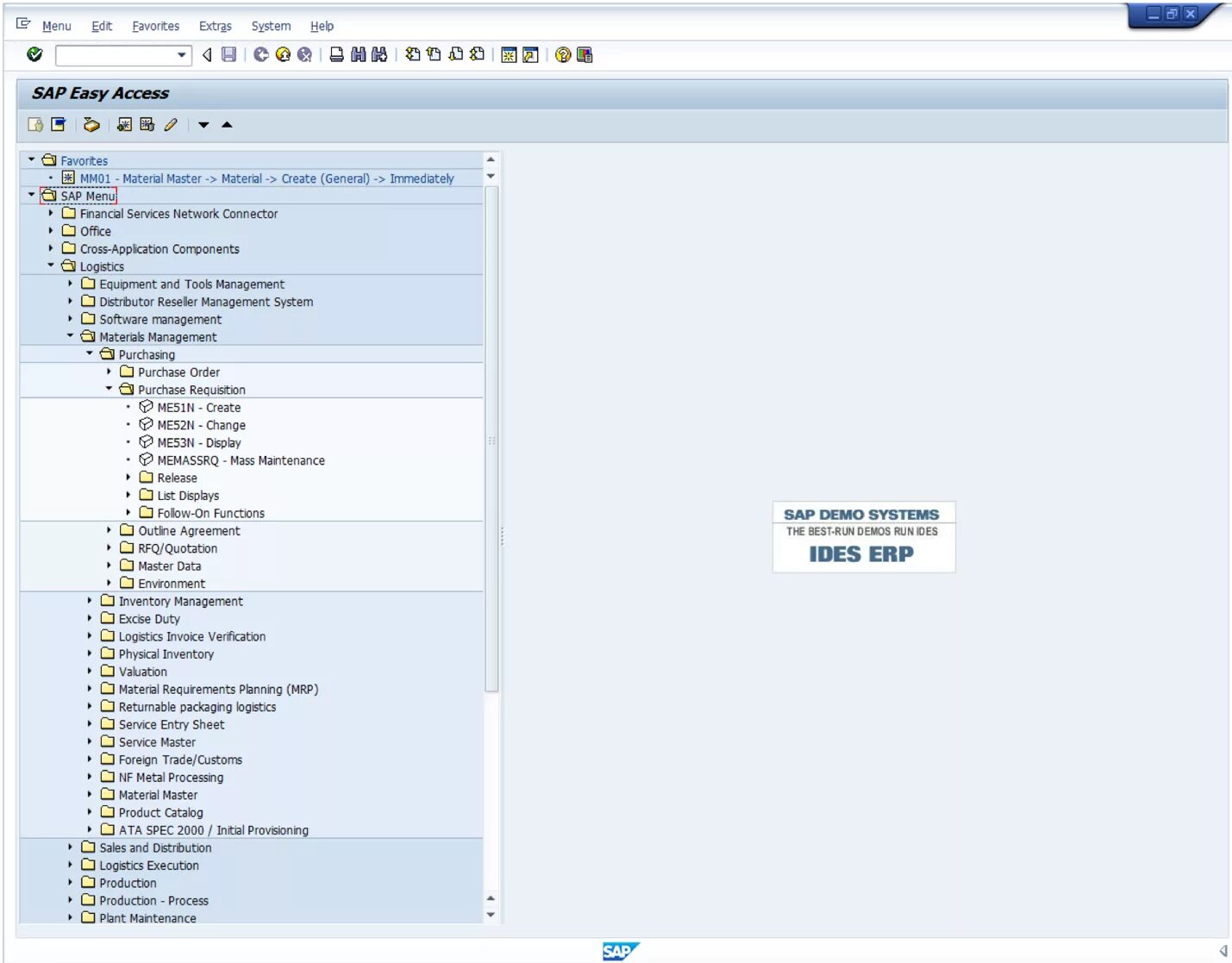
Task: Collapse the Purchasing folder
Action: 90,353
